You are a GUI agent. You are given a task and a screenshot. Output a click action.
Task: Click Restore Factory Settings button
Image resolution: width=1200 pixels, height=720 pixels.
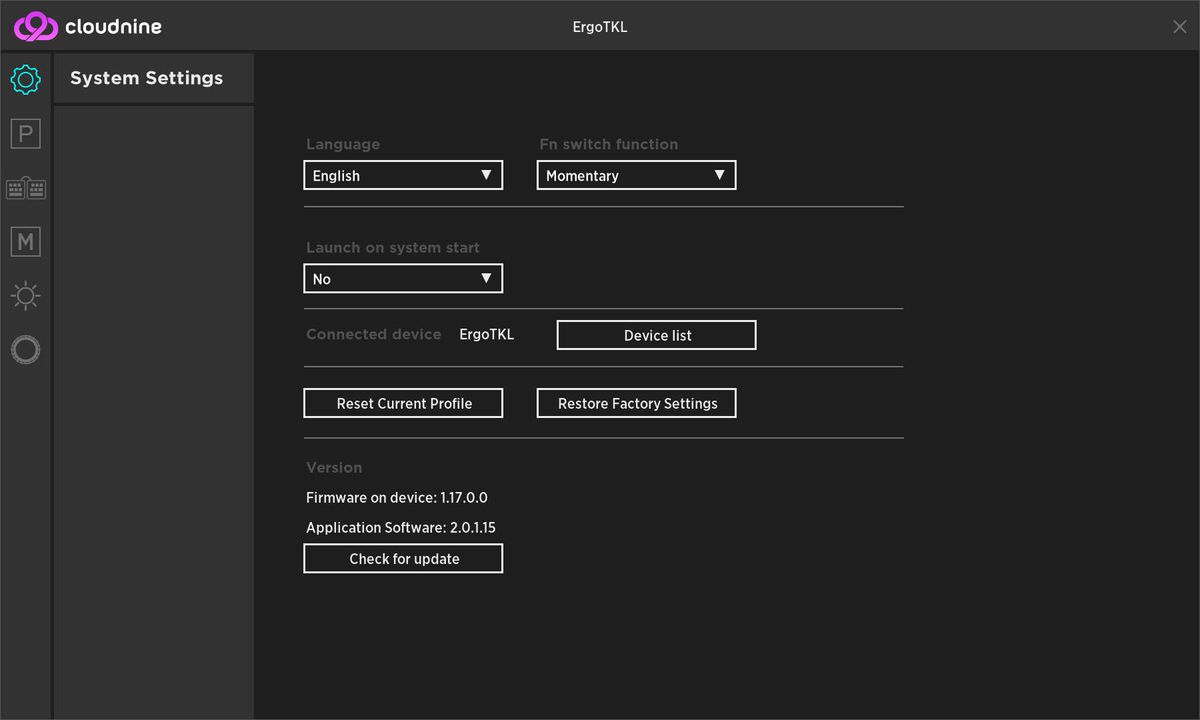[x=636, y=403]
